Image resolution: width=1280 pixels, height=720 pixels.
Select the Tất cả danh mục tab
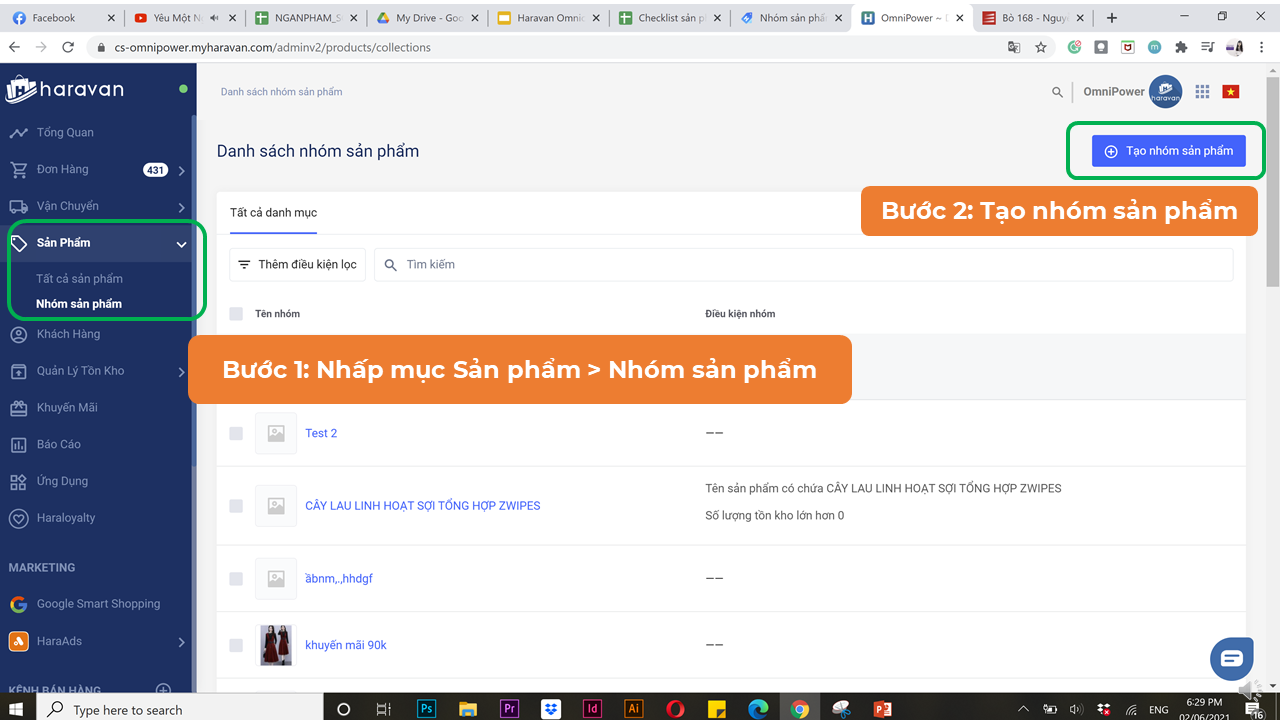tap(273, 213)
